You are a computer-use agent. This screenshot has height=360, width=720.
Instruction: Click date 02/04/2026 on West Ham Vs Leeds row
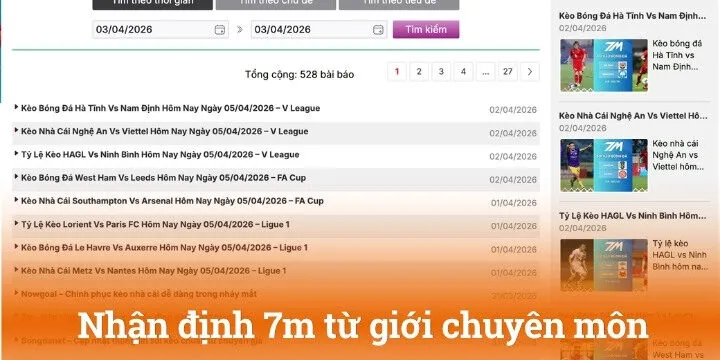pos(513,180)
